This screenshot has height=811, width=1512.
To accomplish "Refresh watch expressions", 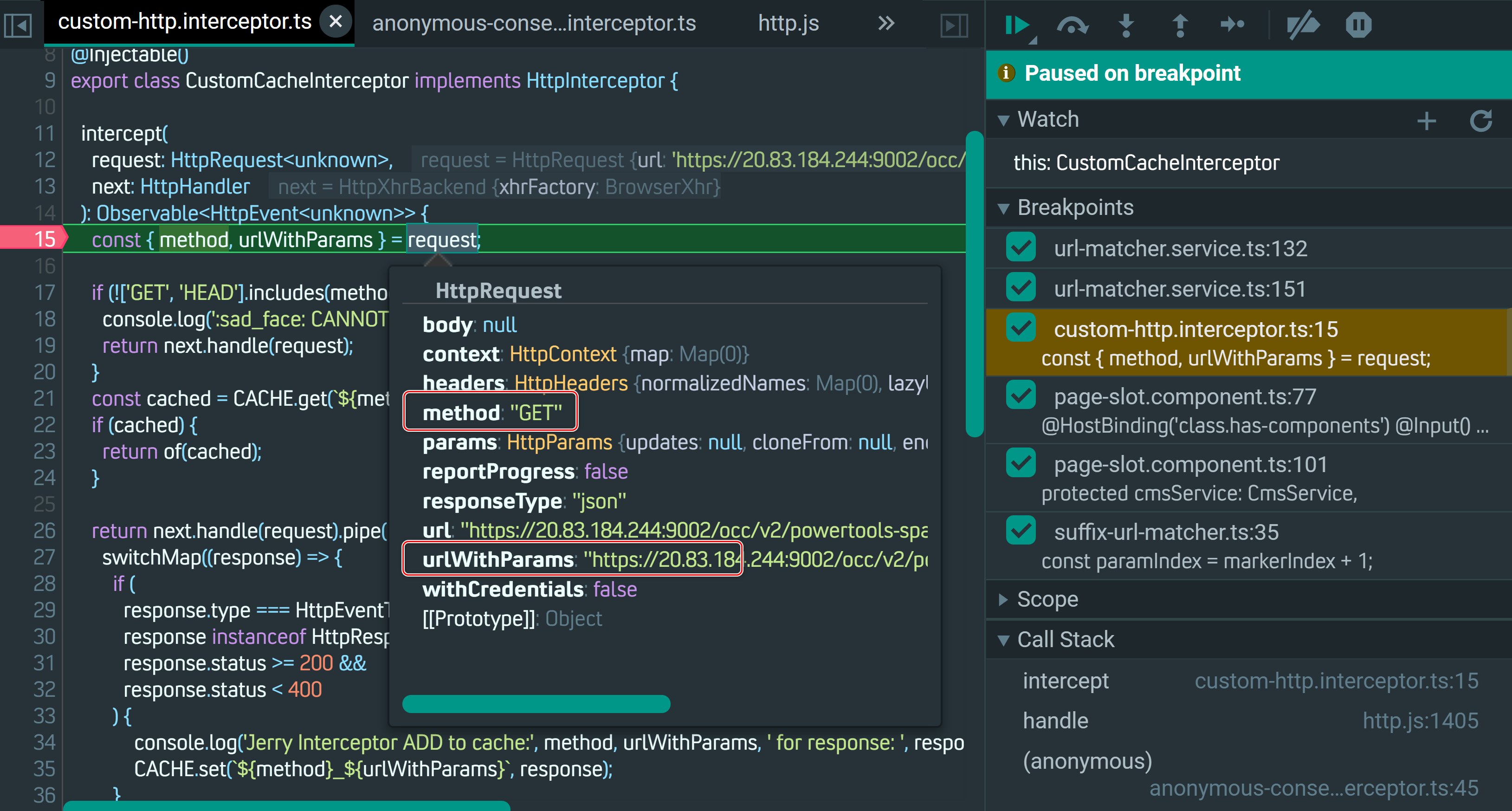I will 1480,121.
